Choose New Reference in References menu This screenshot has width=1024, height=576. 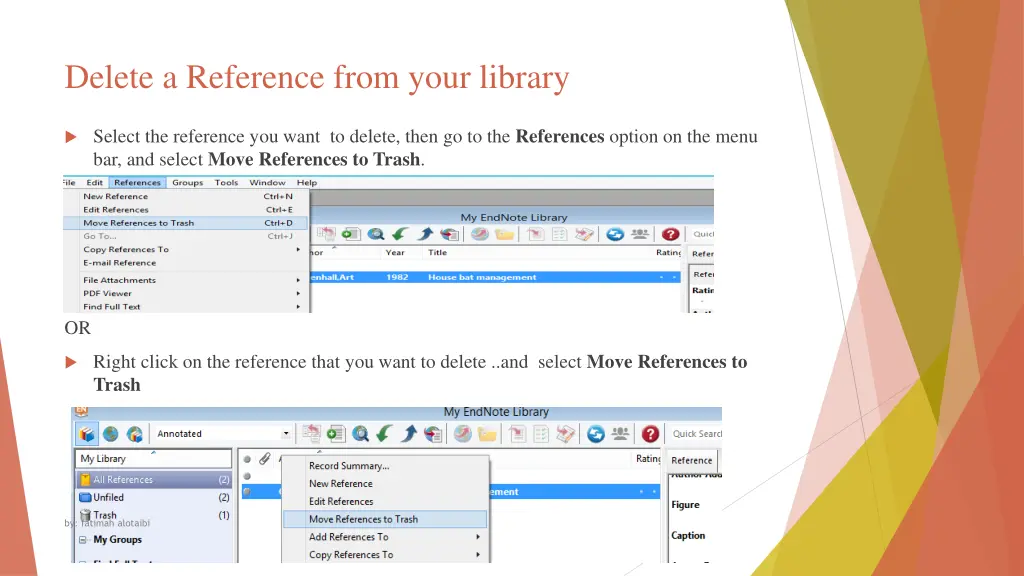pos(186,196)
